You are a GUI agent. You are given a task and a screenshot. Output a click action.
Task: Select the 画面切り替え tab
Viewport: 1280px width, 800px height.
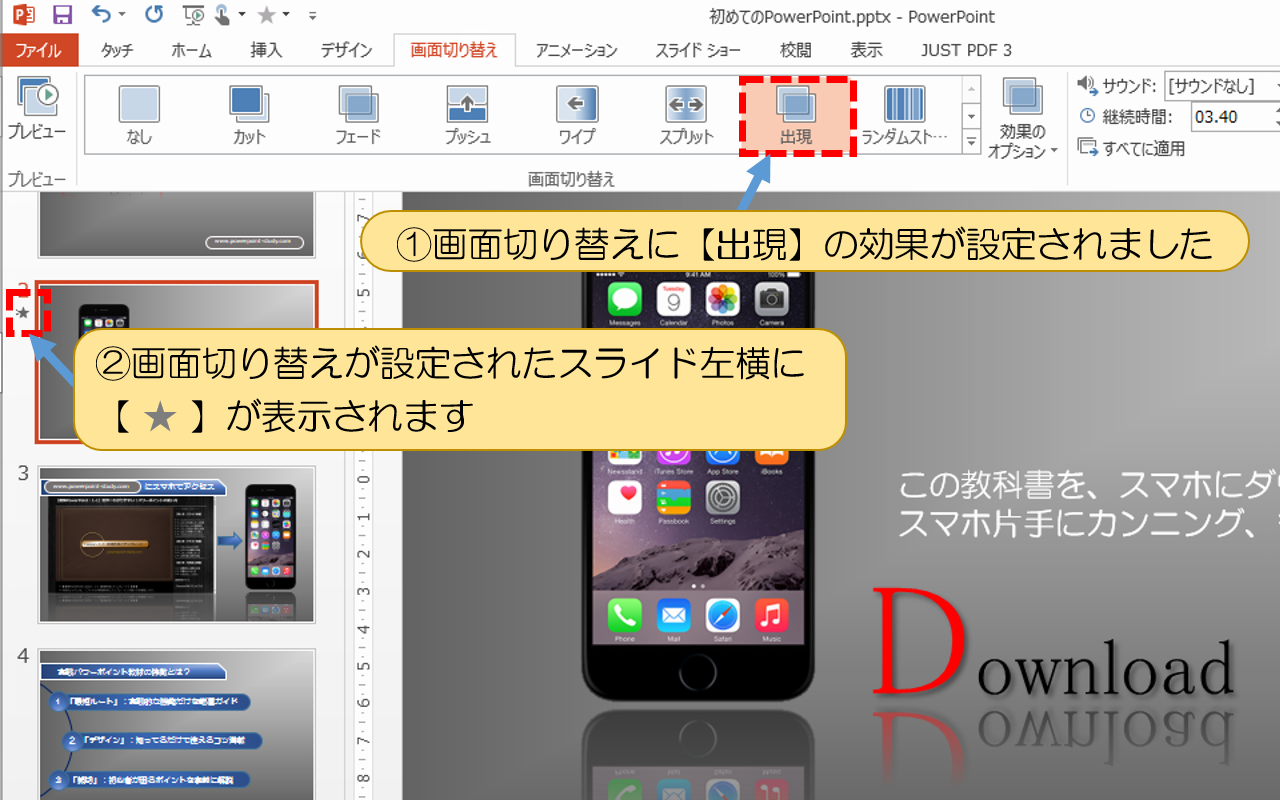click(x=454, y=50)
